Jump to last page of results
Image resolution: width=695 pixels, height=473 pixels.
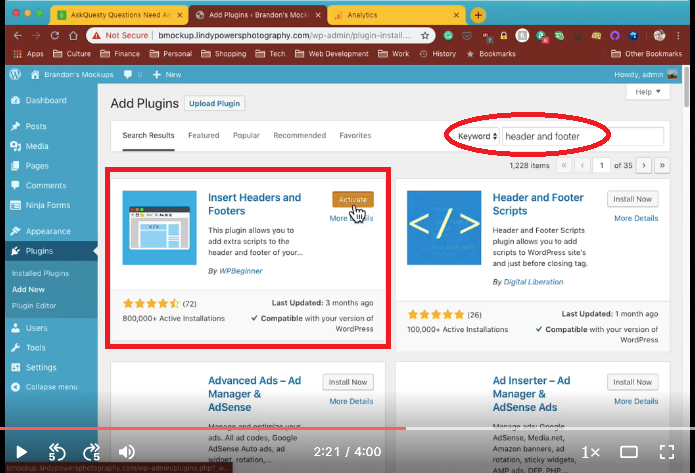pos(662,165)
